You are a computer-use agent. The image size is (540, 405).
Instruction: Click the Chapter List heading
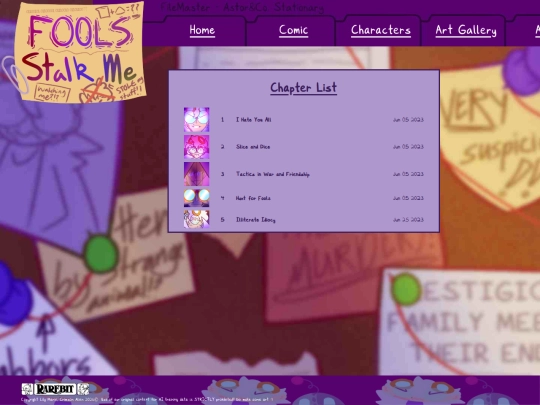303,88
